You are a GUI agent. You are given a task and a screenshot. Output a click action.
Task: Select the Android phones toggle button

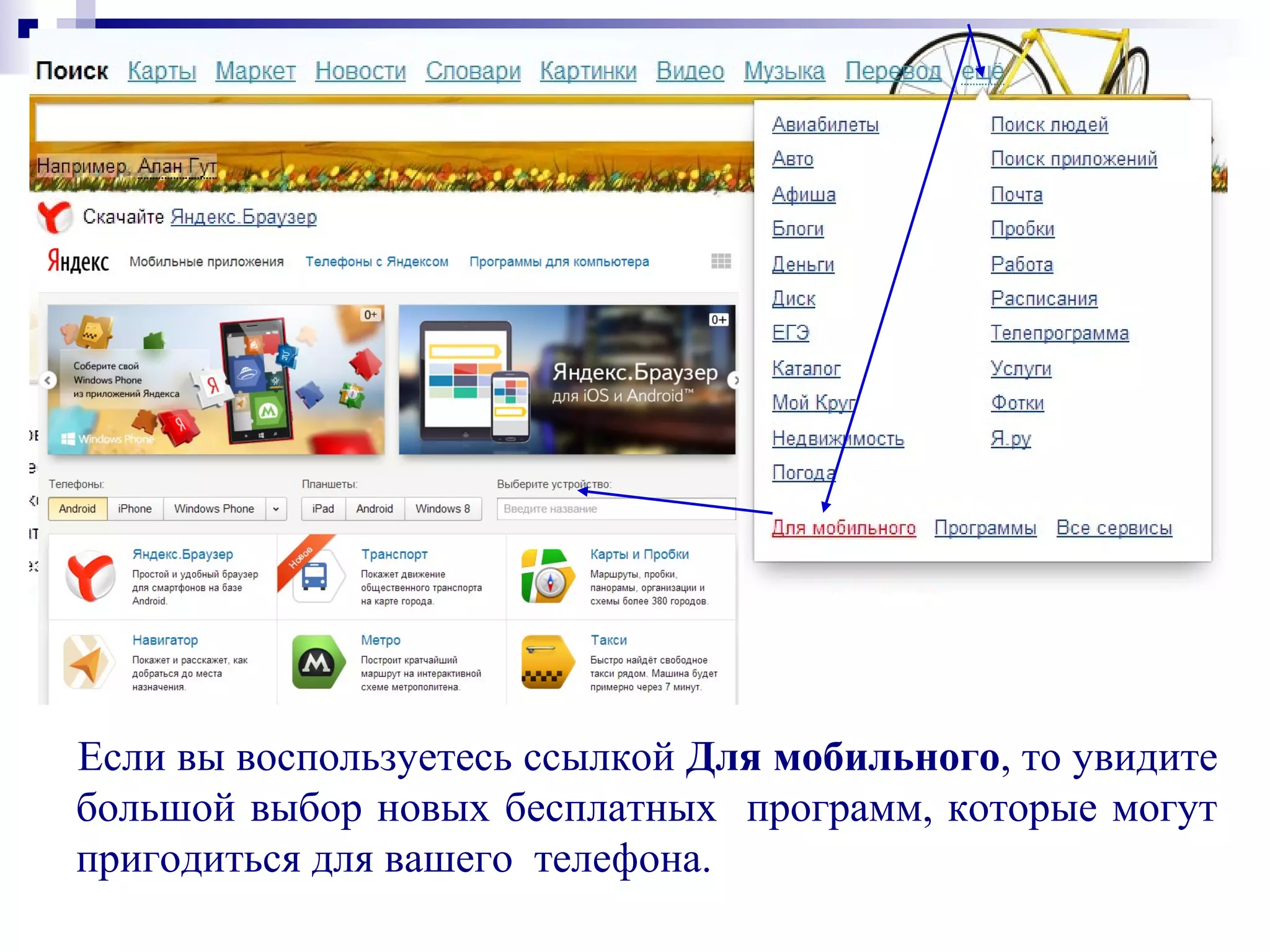tap(78, 509)
